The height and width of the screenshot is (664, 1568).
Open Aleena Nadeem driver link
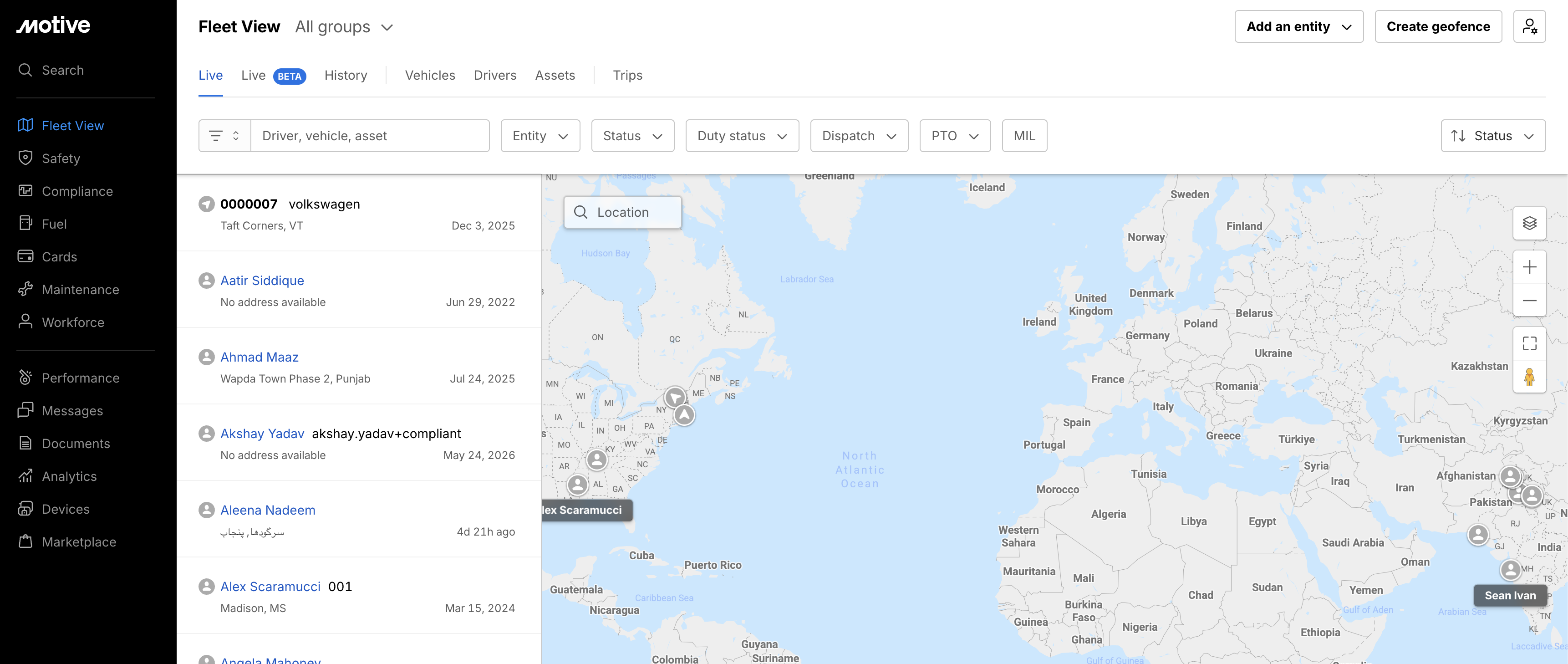coord(268,510)
